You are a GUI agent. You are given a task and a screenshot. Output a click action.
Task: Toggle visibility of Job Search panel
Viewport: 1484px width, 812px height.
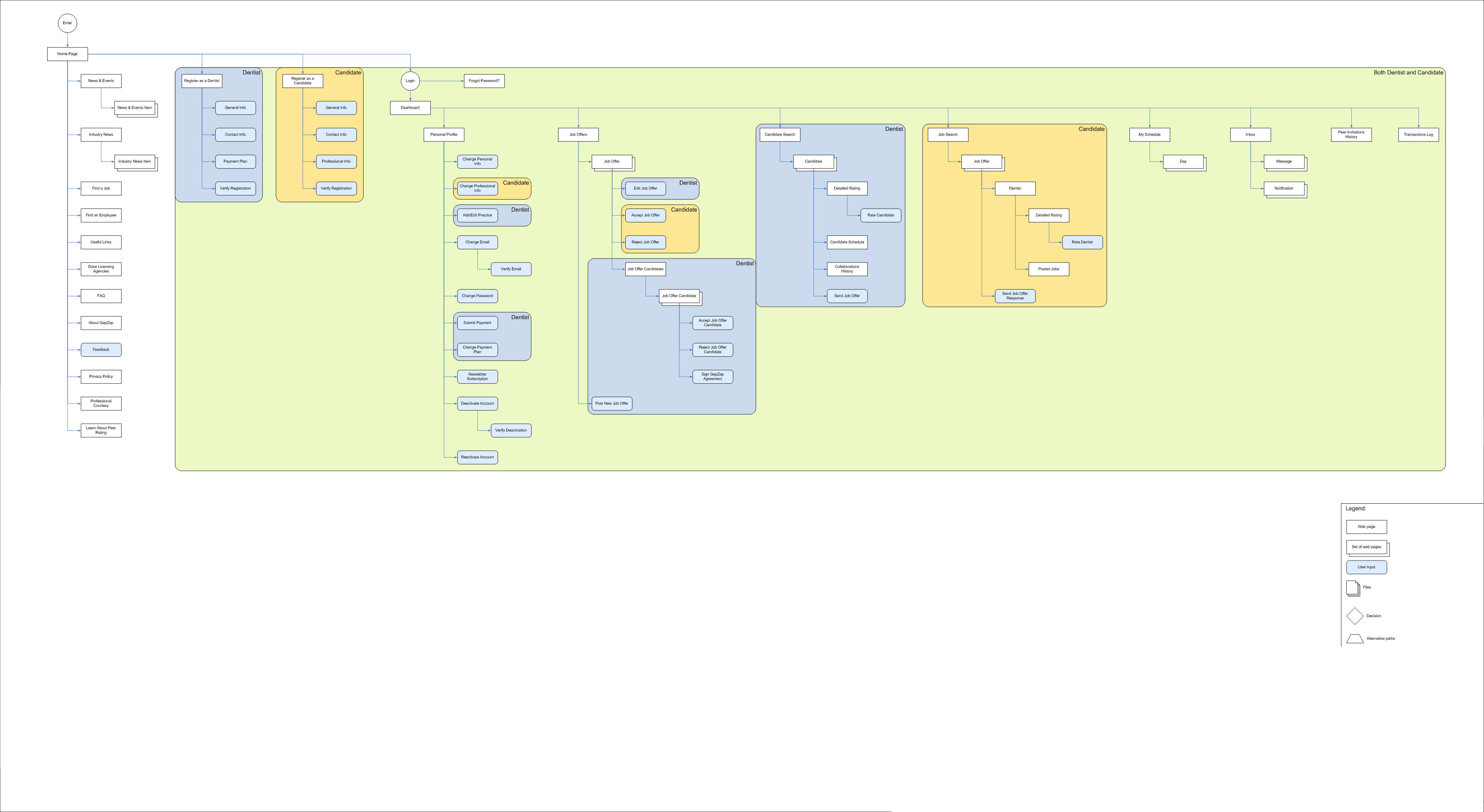(x=946, y=134)
